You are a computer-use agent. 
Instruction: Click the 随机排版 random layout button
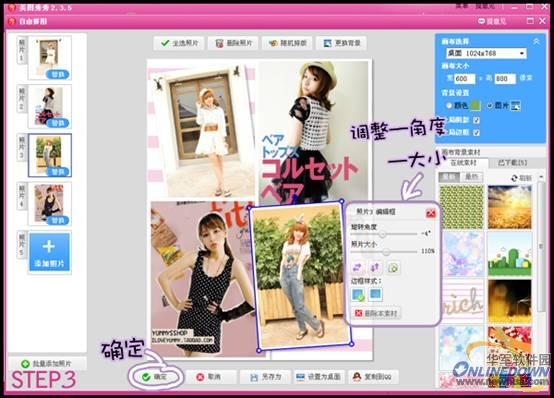pyautogui.click(x=287, y=43)
